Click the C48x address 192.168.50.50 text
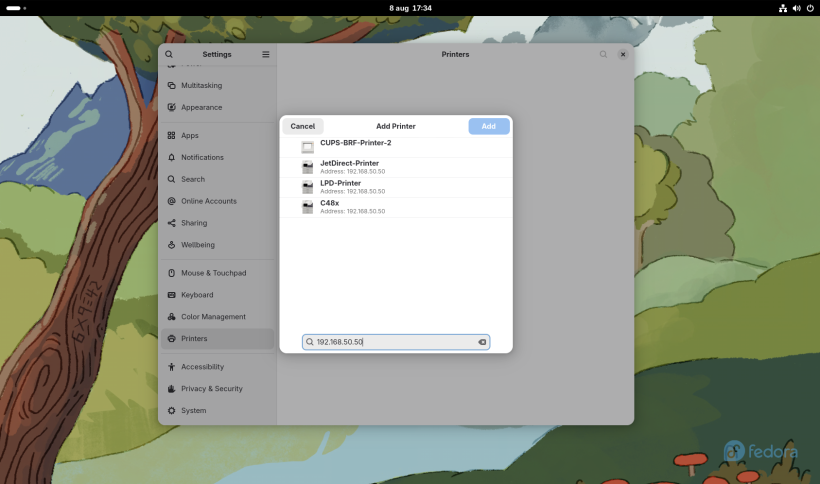 pos(352,211)
